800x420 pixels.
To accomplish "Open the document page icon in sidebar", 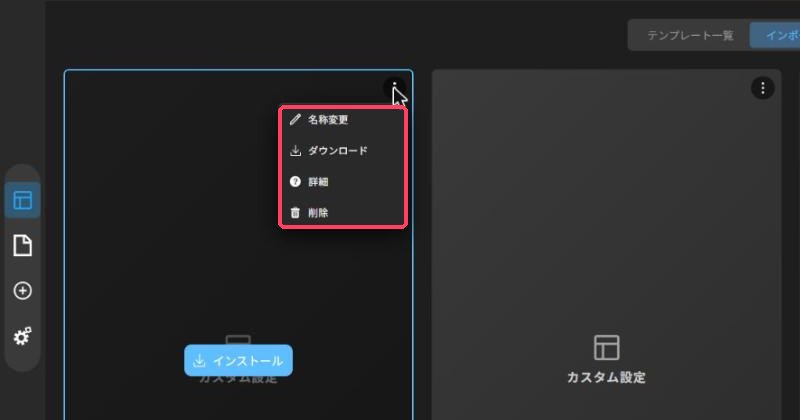I will pos(22,245).
